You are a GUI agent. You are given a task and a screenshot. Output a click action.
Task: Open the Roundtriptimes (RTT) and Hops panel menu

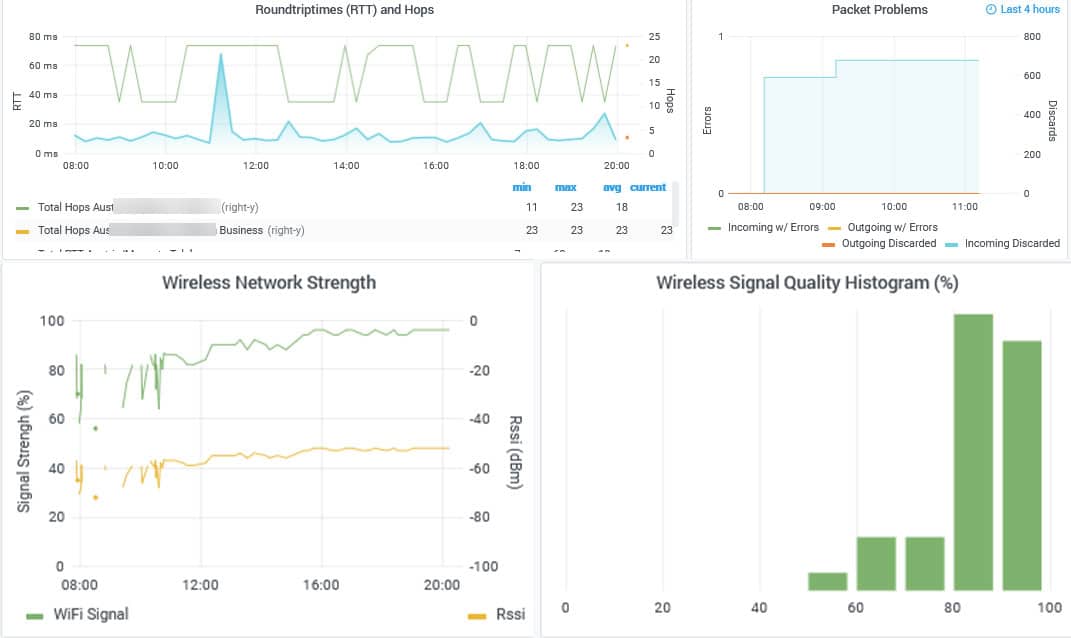344,10
